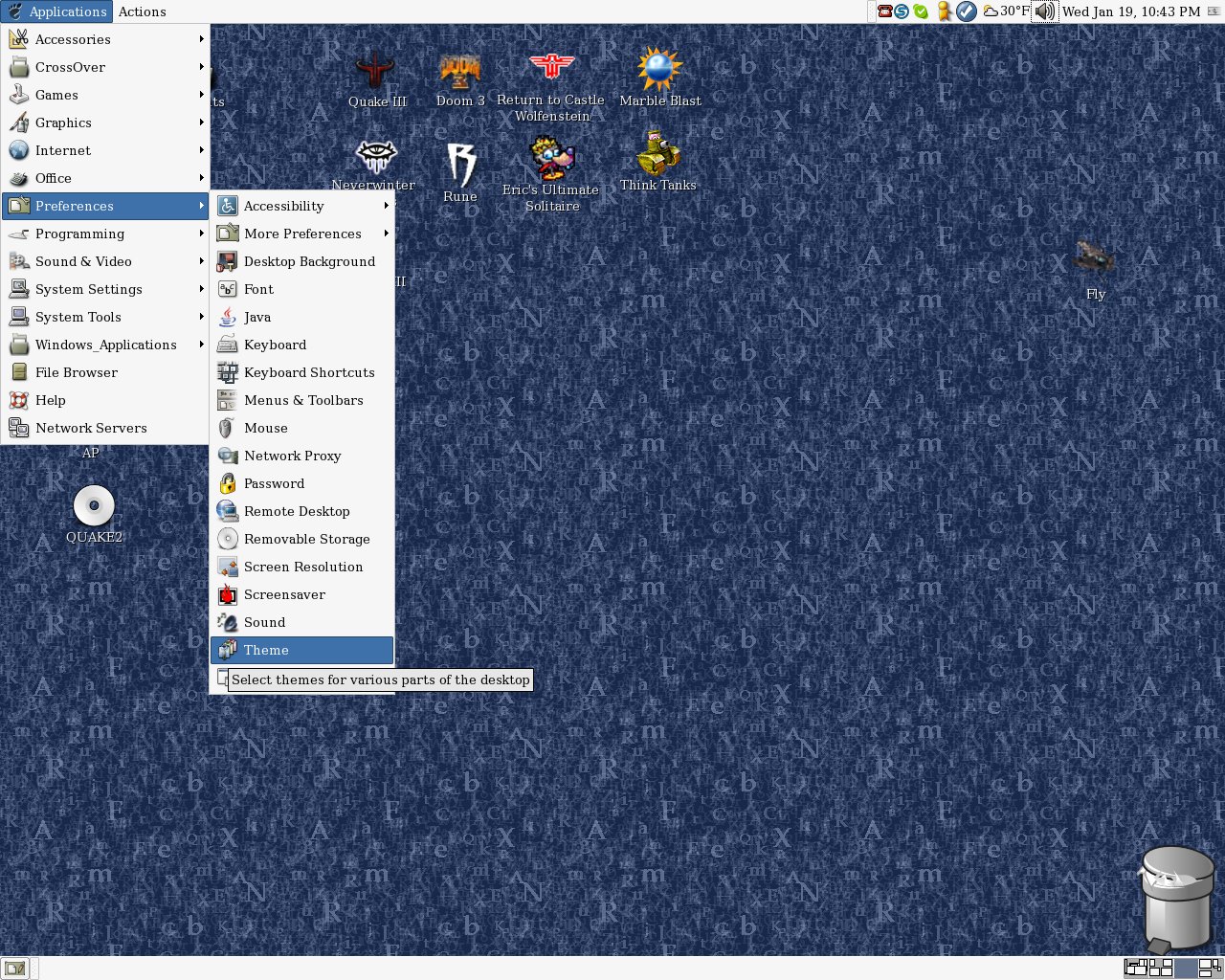Open Network Proxy preferences

301,456
